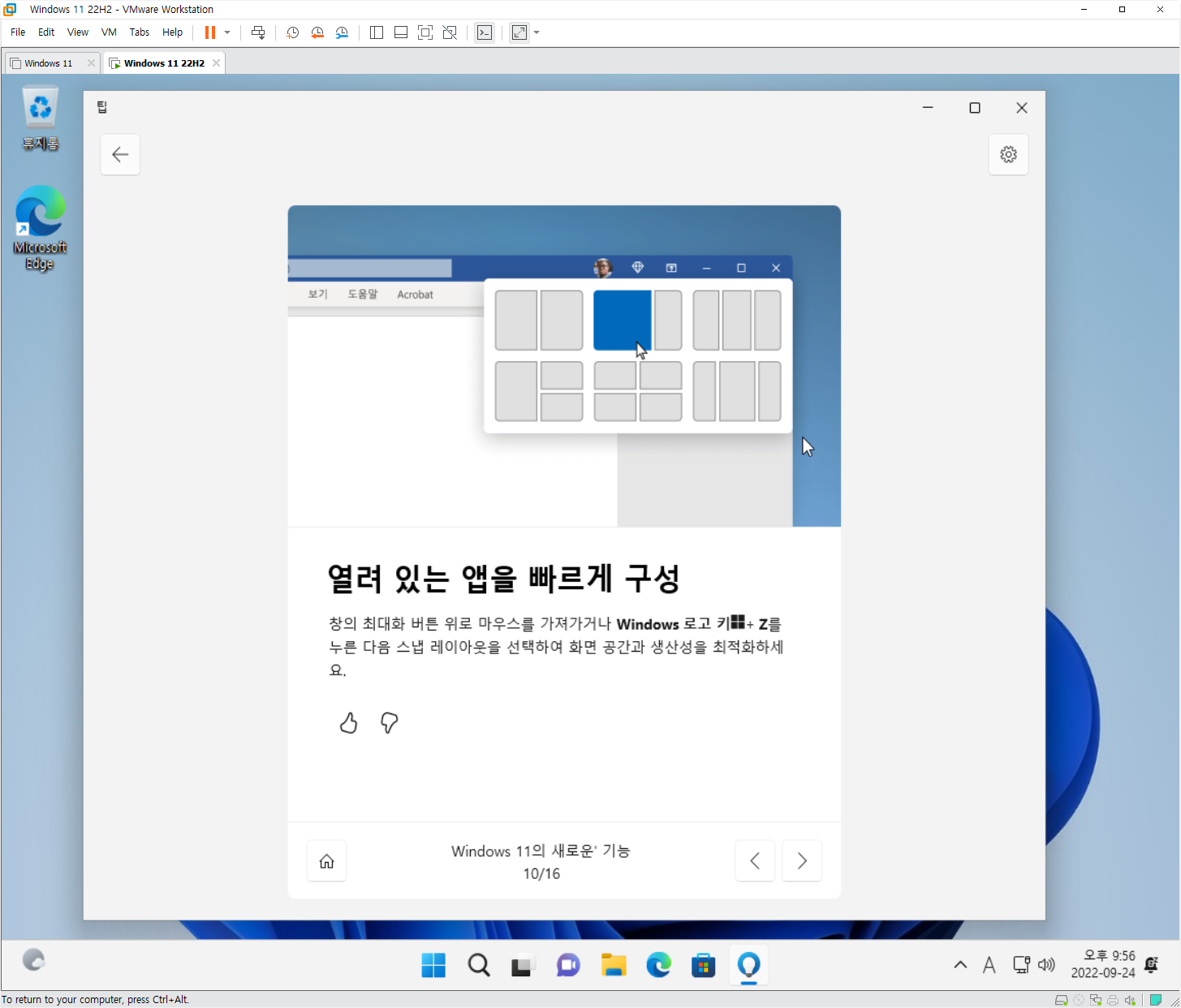Open Microsoft Store from taskbar
This screenshot has width=1181, height=1008.
[x=703, y=965]
